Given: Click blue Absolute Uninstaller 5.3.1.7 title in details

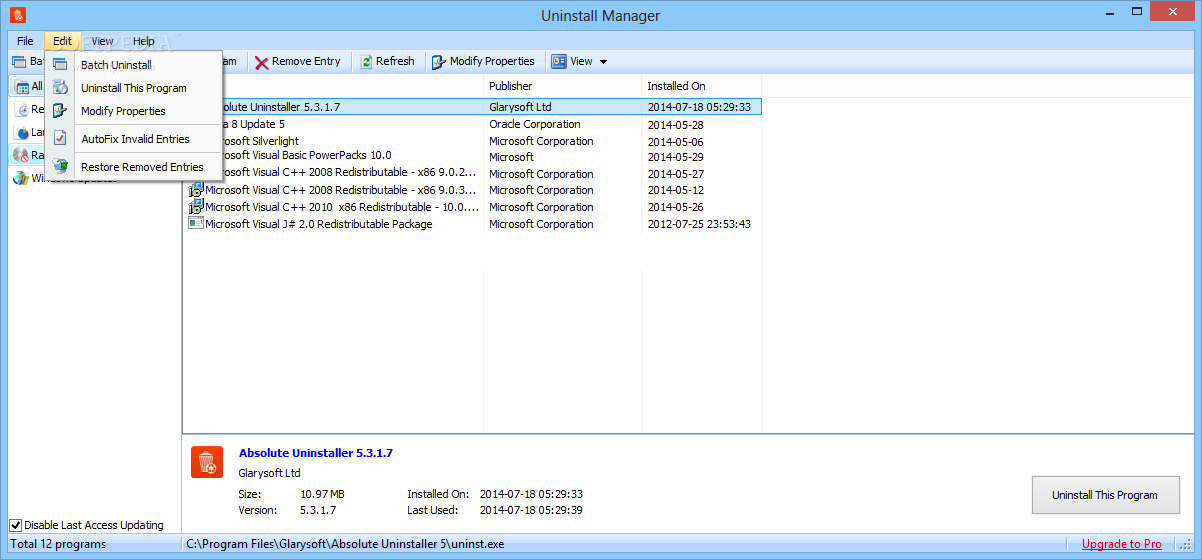Looking at the screenshot, I should pos(316,453).
